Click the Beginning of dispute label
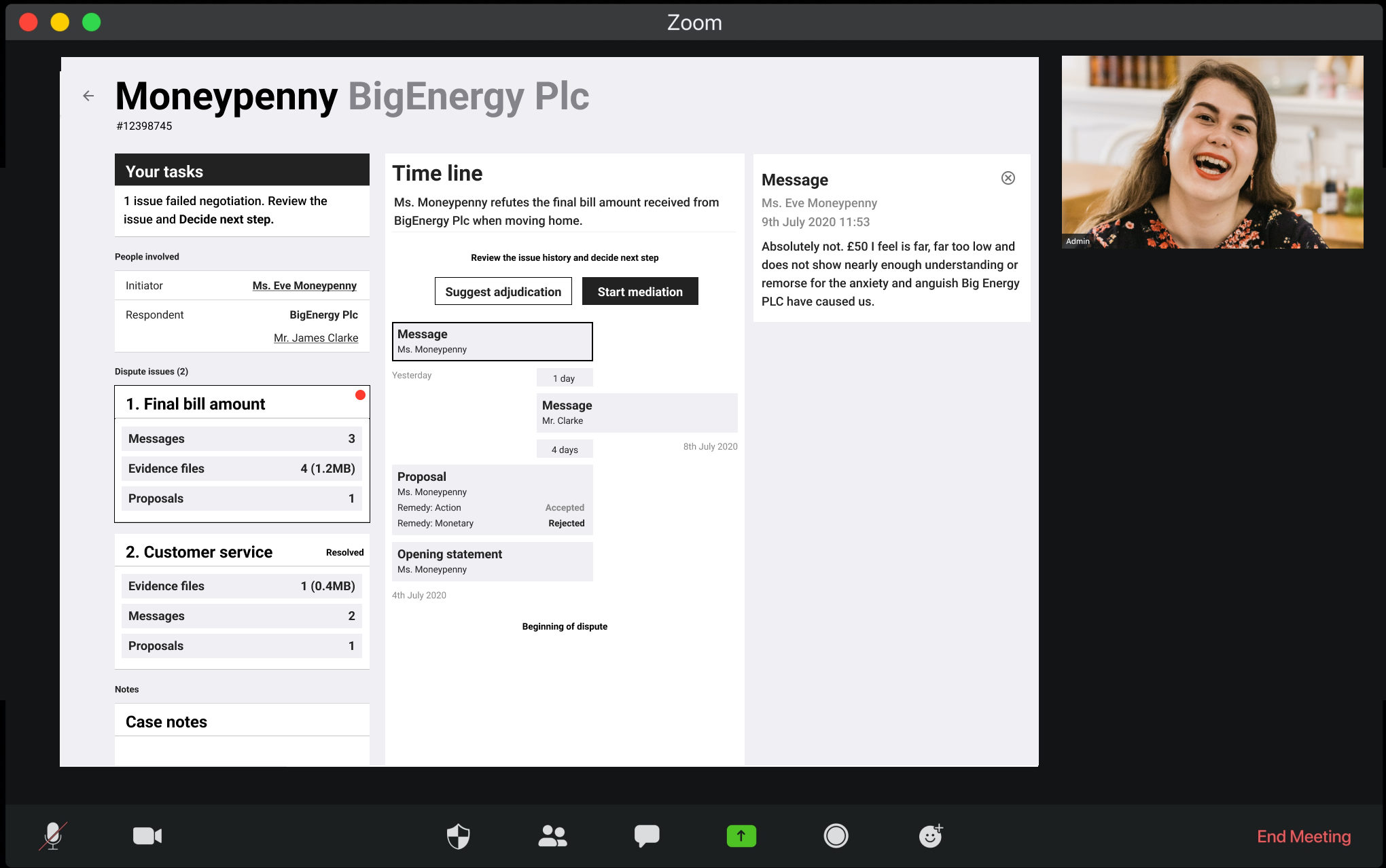The height and width of the screenshot is (868, 1386). point(565,627)
